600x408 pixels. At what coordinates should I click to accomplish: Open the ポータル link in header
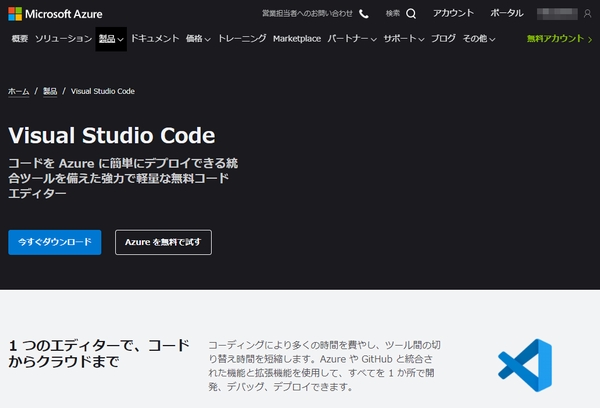[507, 13]
